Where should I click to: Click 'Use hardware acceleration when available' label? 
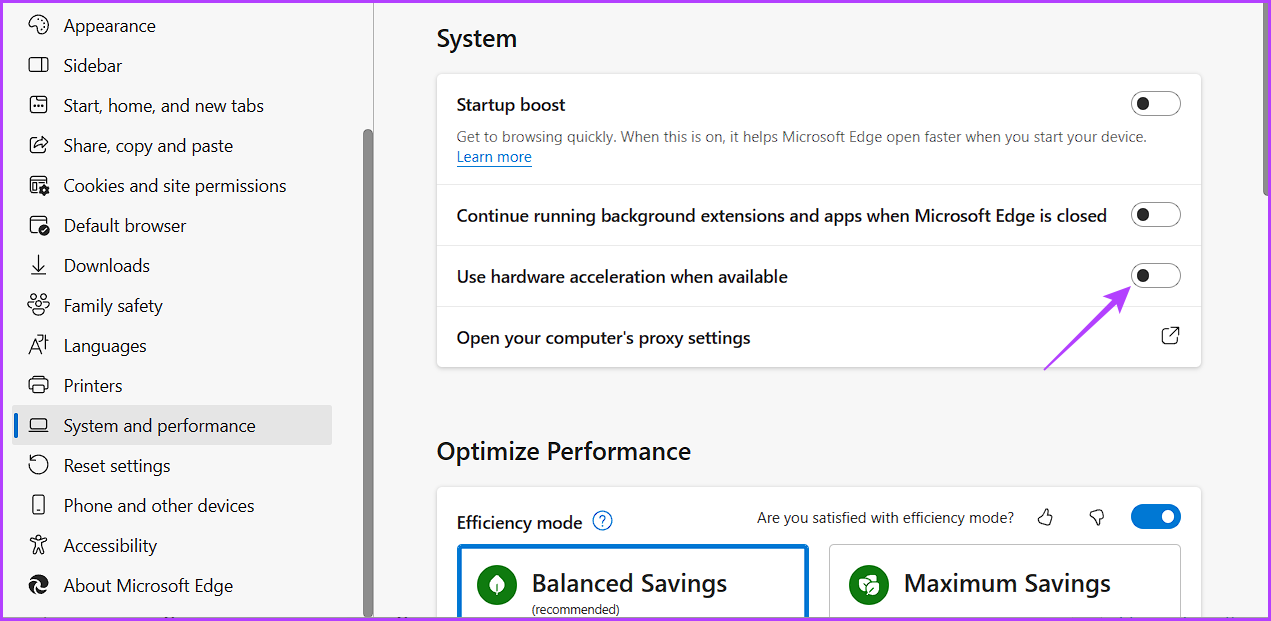[622, 277]
